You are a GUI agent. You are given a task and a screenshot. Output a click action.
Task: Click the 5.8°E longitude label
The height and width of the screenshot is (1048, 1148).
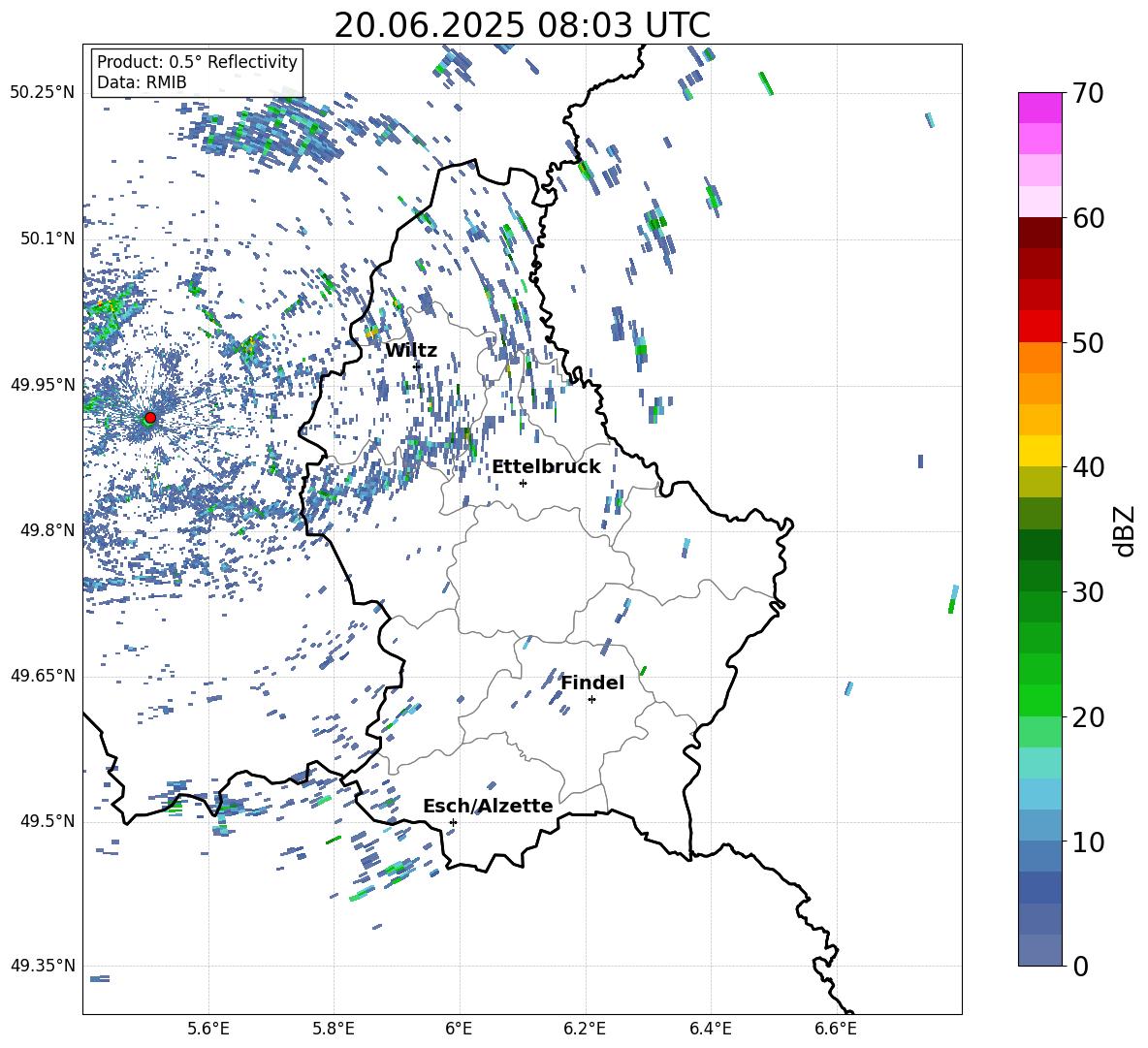coord(334,1029)
